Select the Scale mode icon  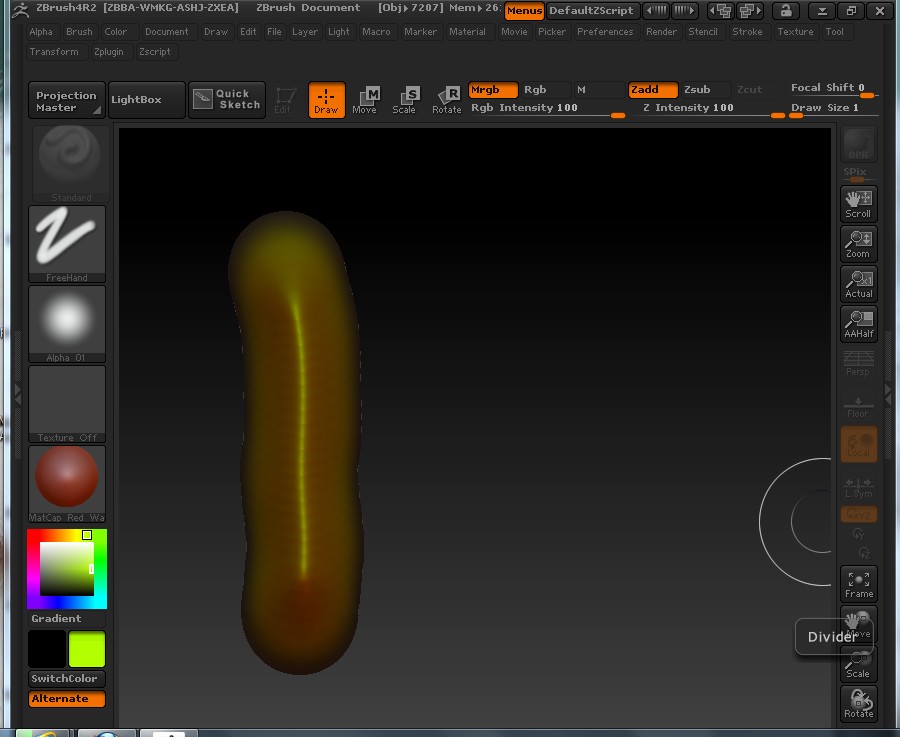click(406, 100)
